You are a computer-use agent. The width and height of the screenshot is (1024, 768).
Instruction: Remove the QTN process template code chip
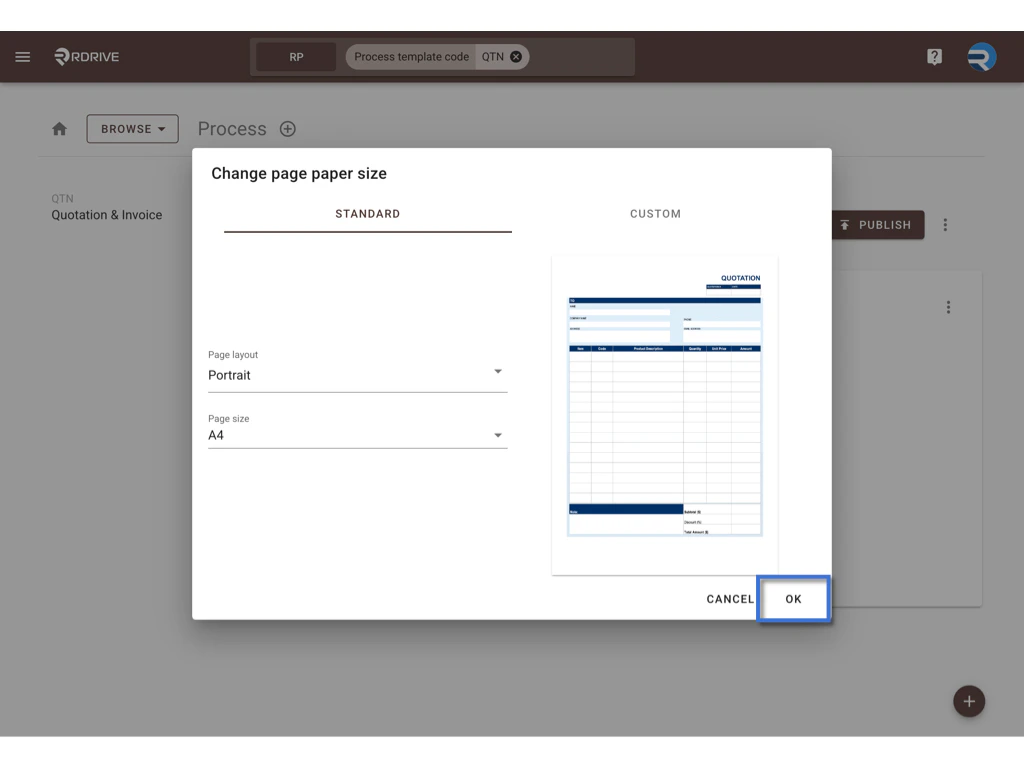[x=516, y=57]
